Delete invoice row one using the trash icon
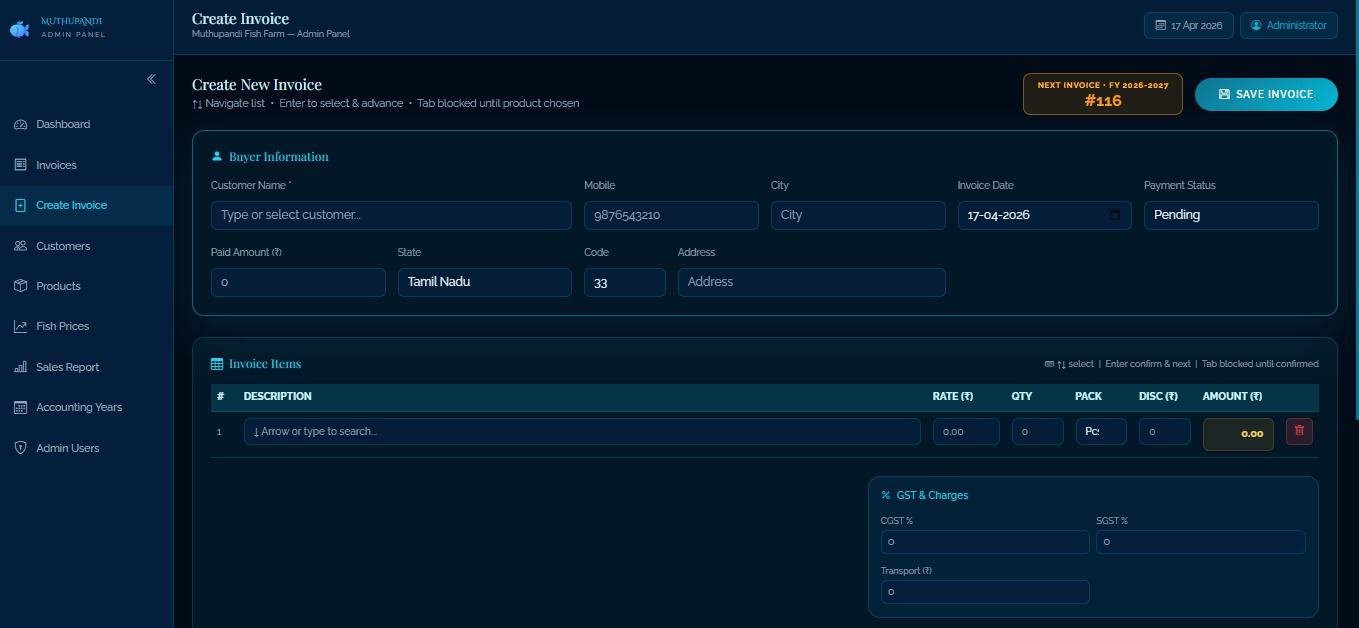Screen dimensions: 1359x628 [1299, 430]
